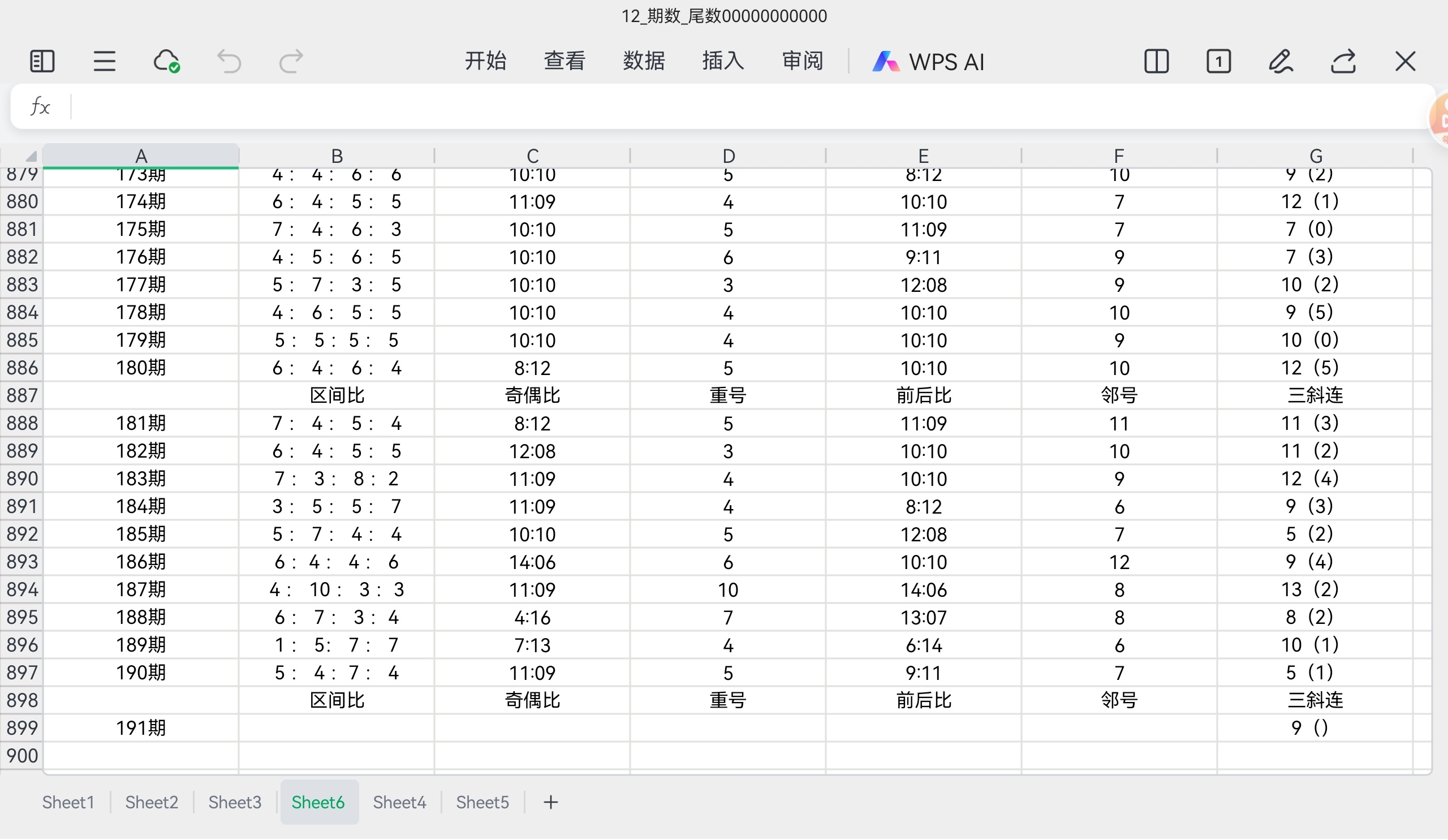Toggle split view layout icon
The width and height of the screenshot is (1448, 840).
pyautogui.click(x=1156, y=61)
